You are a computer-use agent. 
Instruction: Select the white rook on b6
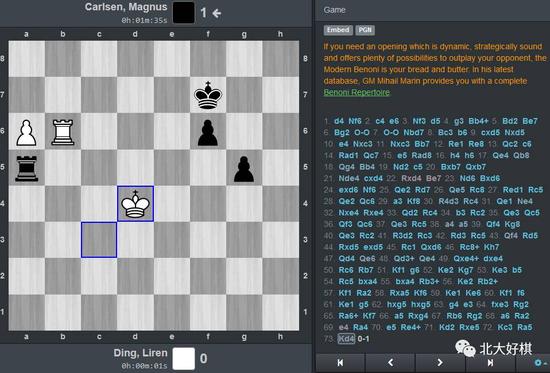point(63,131)
